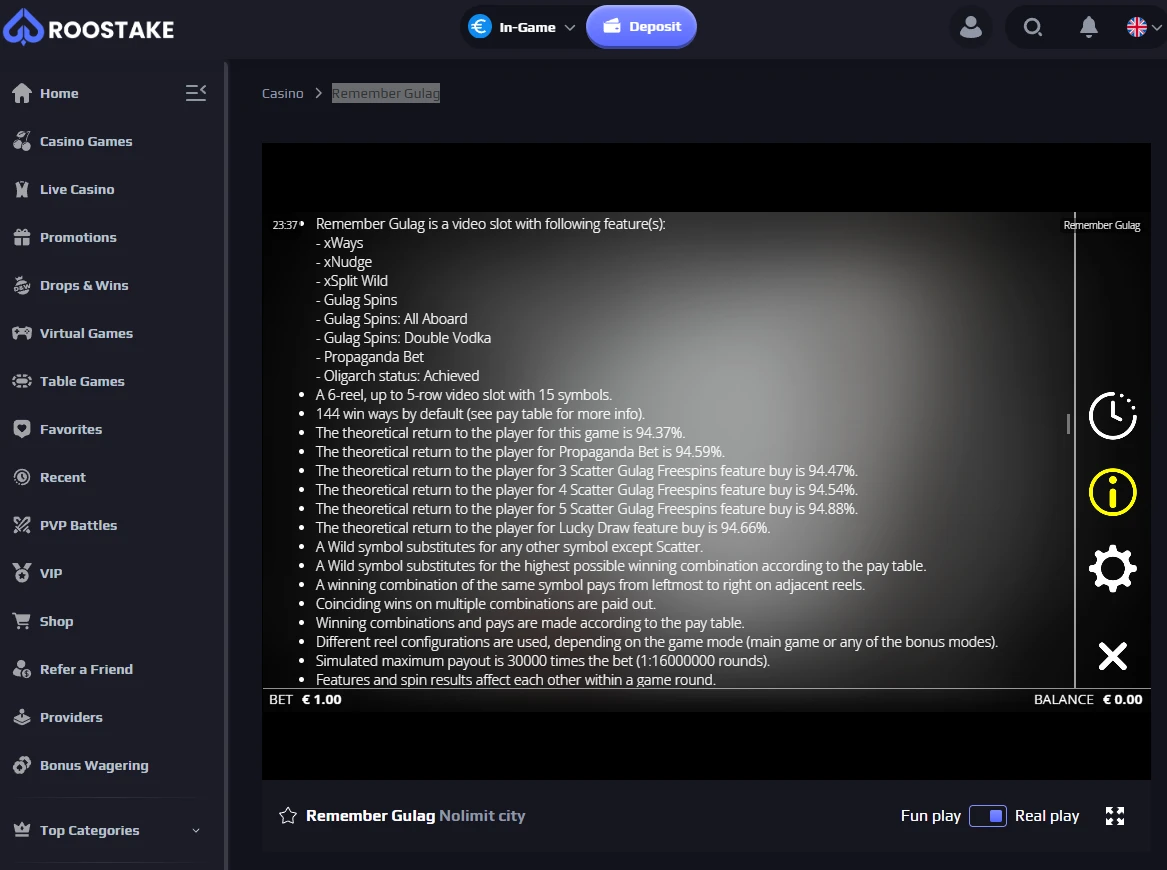Click the Promotions gift icon
Image resolution: width=1167 pixels, height=870 pixels.
point(22,237)
